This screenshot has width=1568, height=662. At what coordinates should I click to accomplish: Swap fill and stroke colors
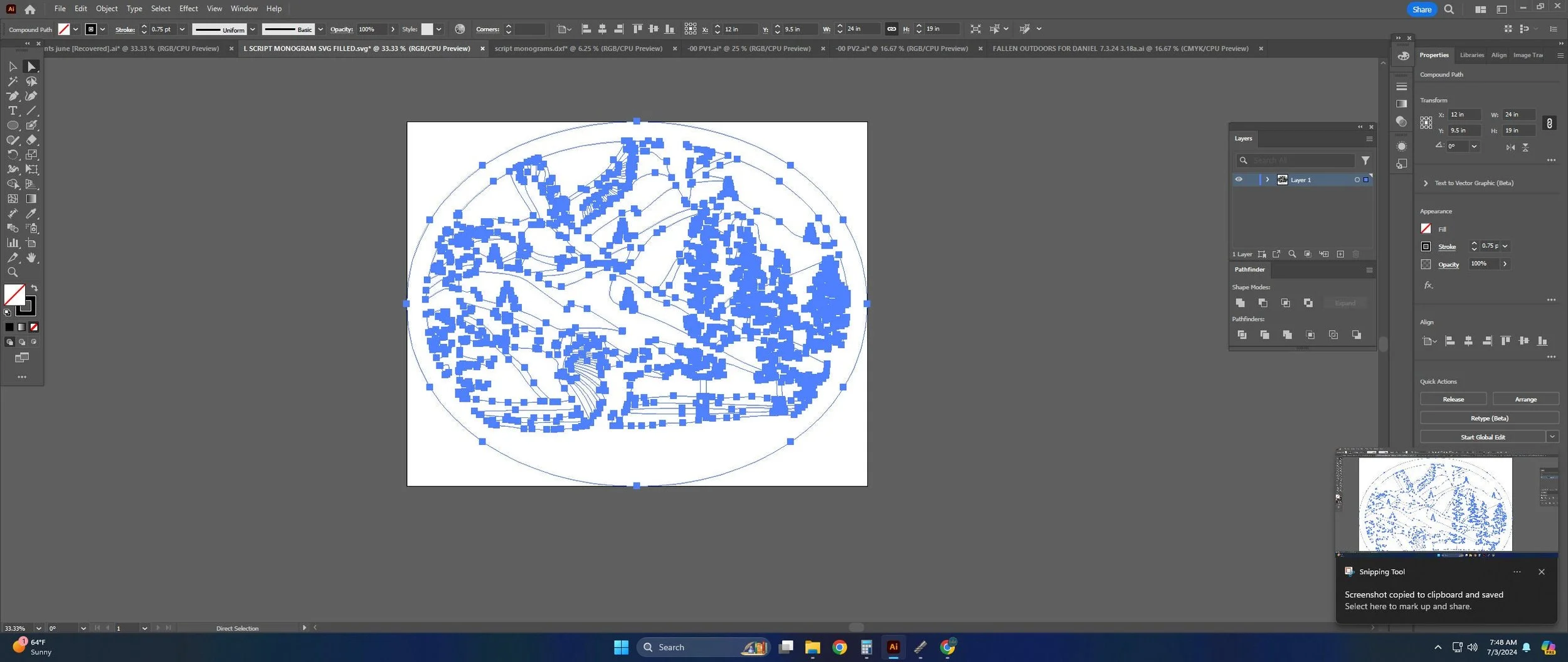click(x=34, y=288)
